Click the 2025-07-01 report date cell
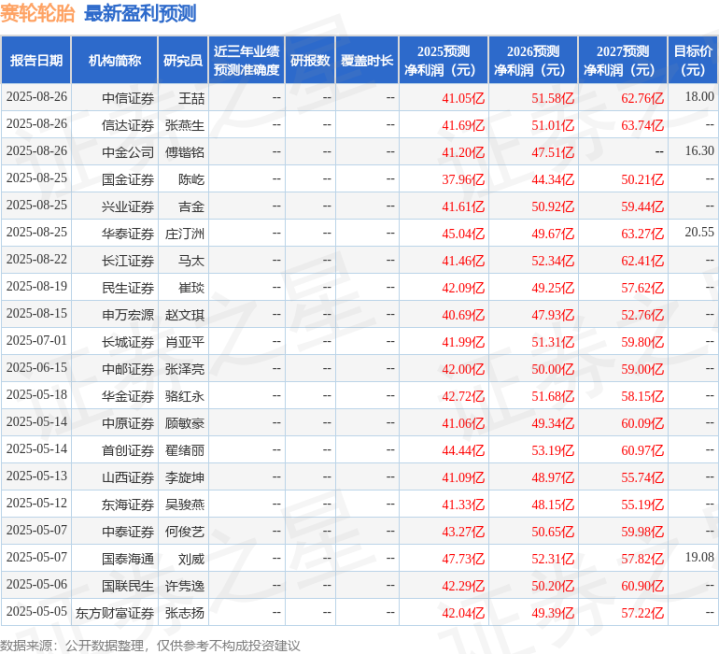719x654 pixels. coord(37,340)
